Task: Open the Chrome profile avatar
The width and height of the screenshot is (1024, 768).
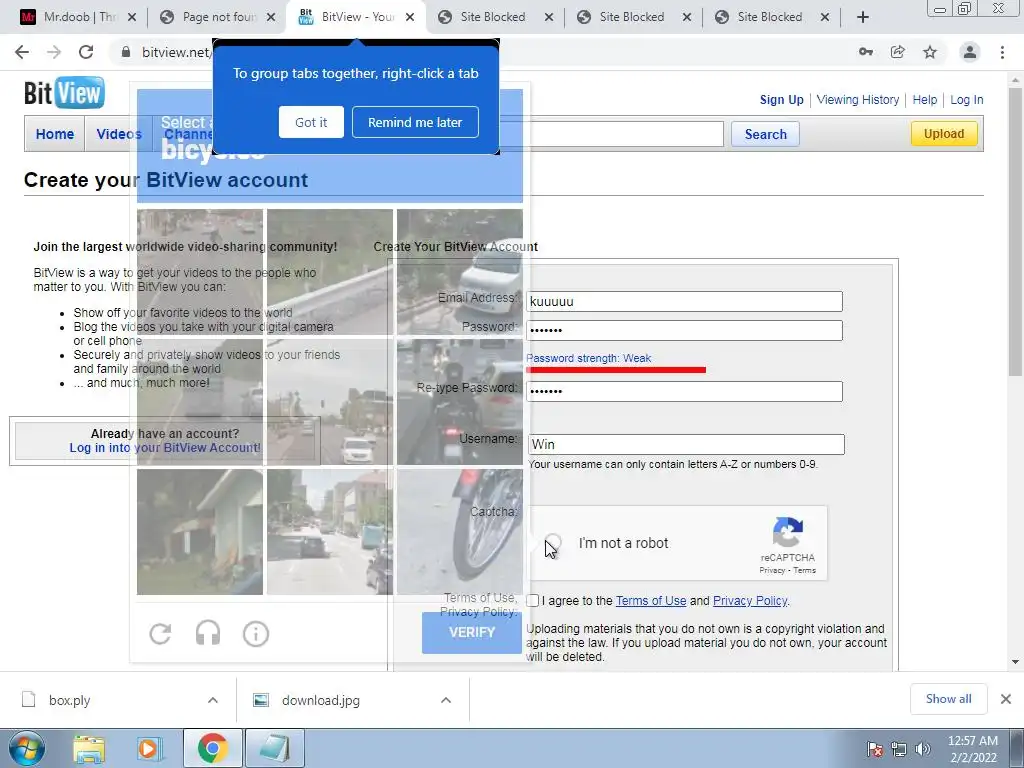Action: [970, 52]
